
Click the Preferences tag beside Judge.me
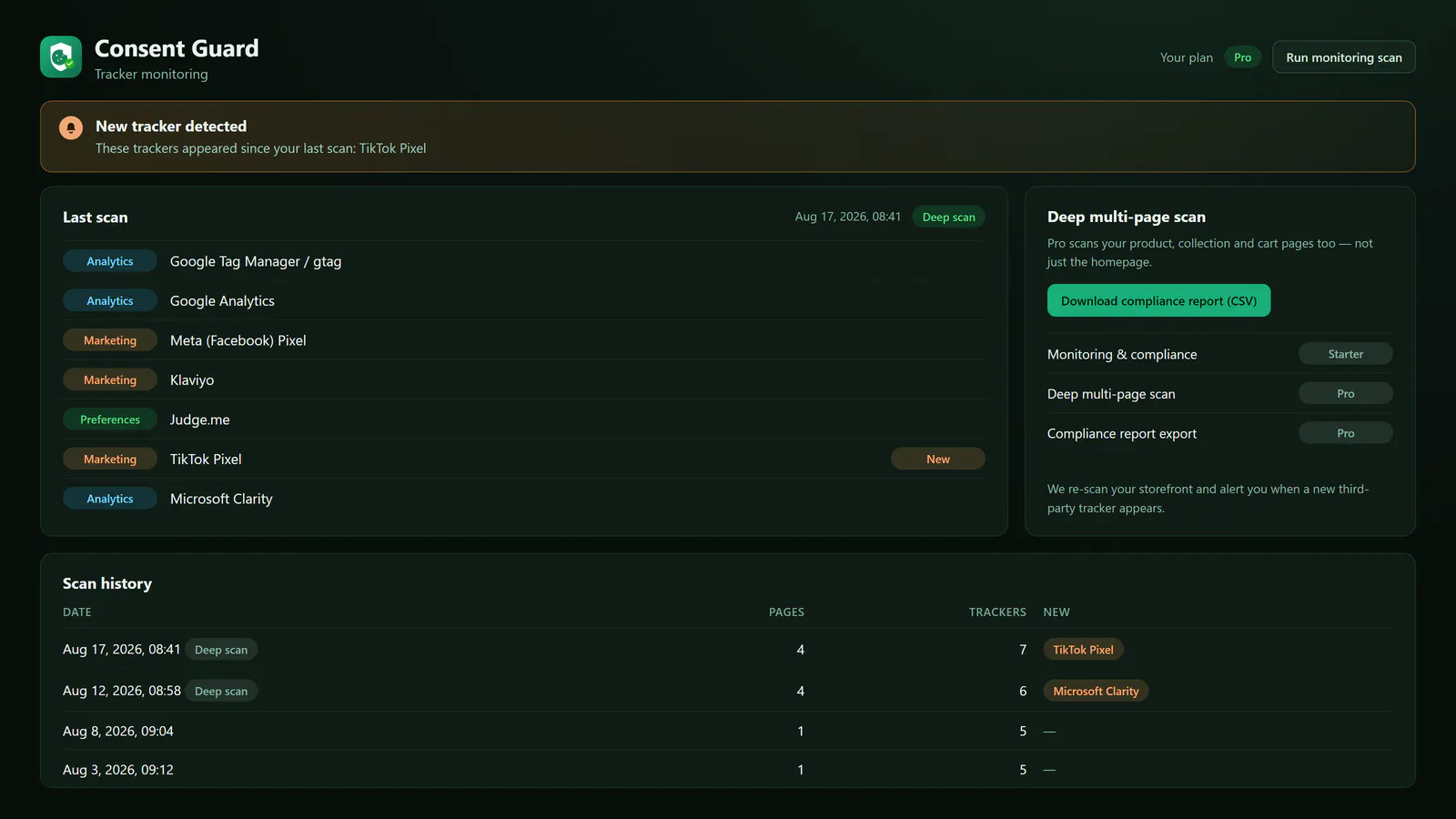tap(110, 420)
